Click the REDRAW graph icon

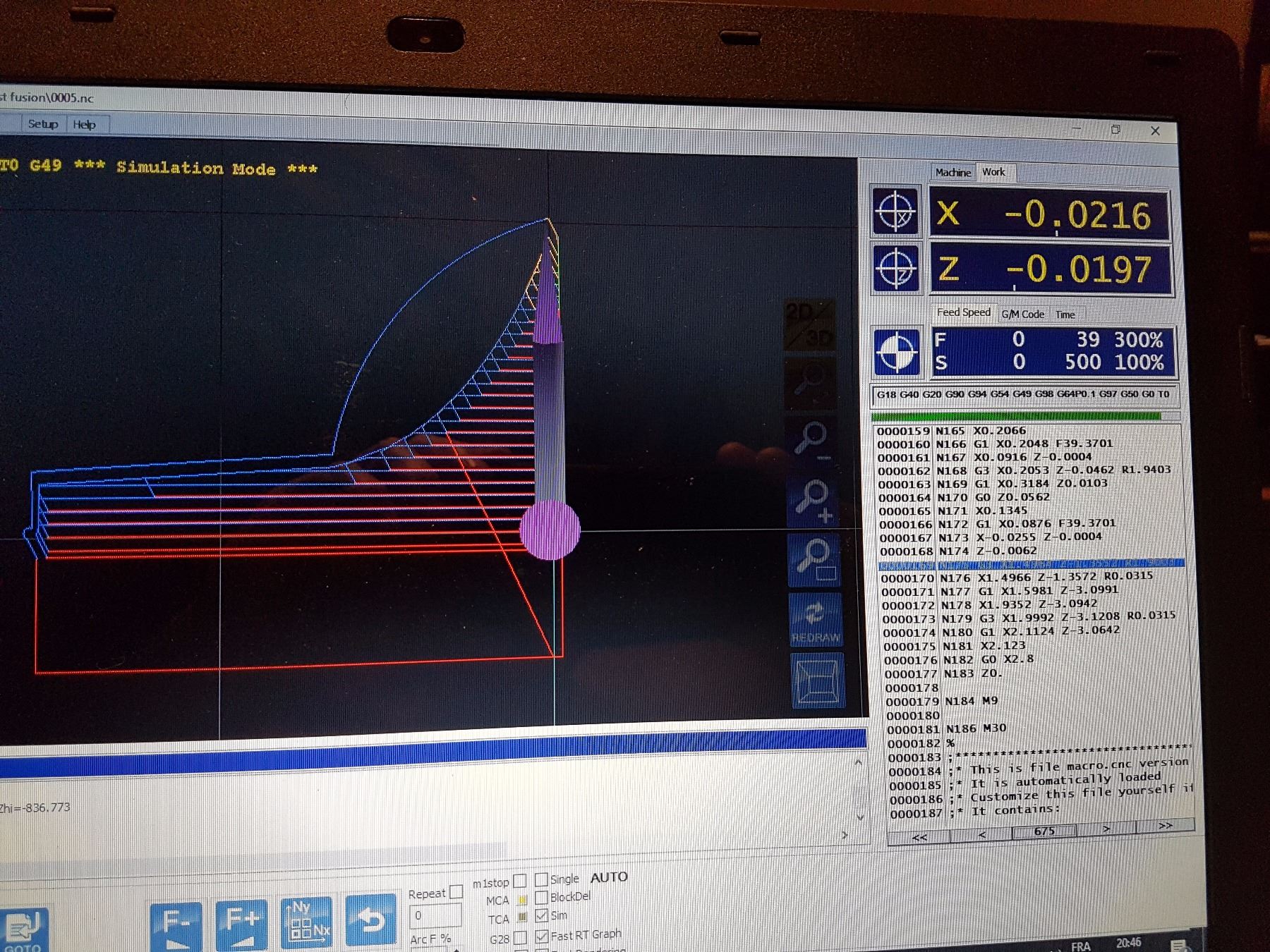815,618
